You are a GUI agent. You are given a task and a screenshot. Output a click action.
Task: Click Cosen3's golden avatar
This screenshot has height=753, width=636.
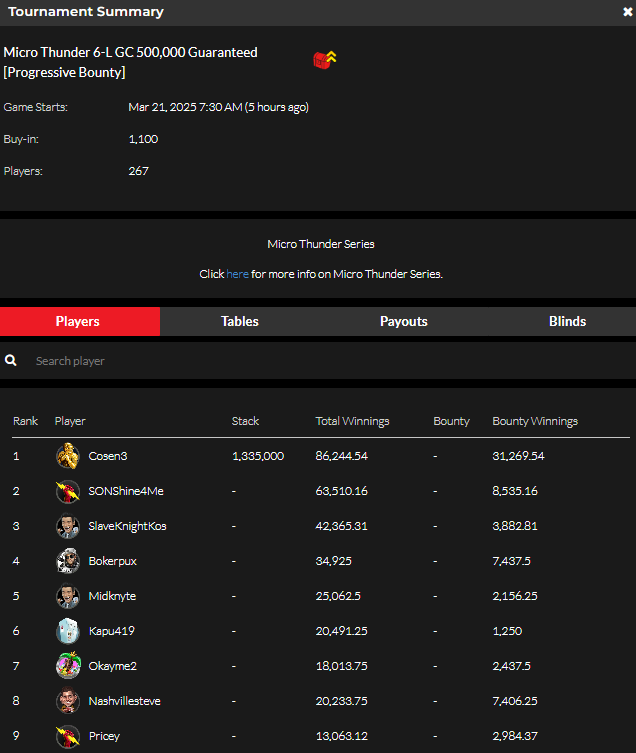(x=68, y=456)
